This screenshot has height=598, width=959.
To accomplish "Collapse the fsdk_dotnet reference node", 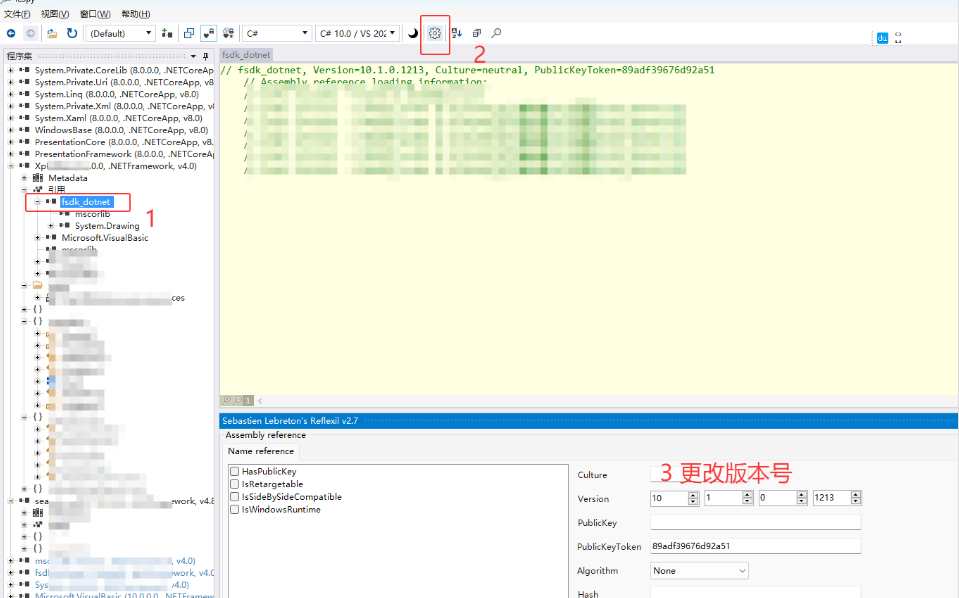I will click(x=37, y=202).
